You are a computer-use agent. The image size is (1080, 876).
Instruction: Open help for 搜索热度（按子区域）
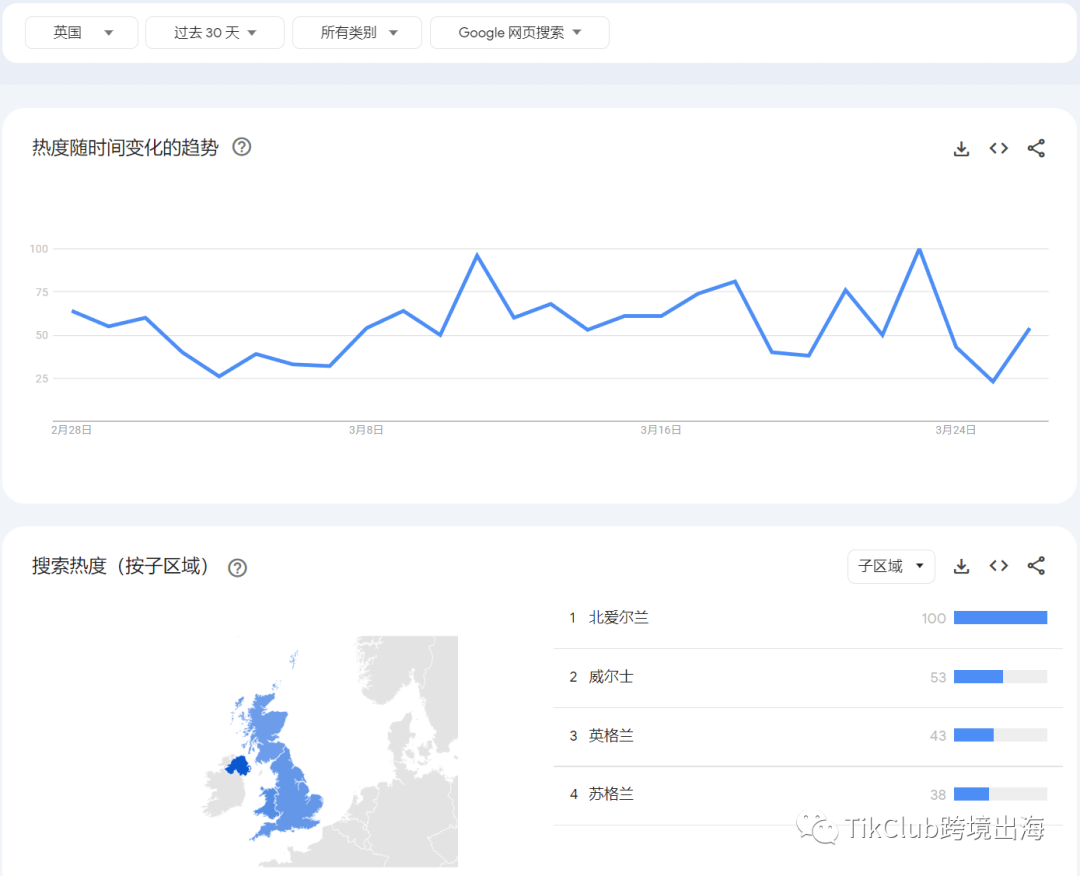238,567
